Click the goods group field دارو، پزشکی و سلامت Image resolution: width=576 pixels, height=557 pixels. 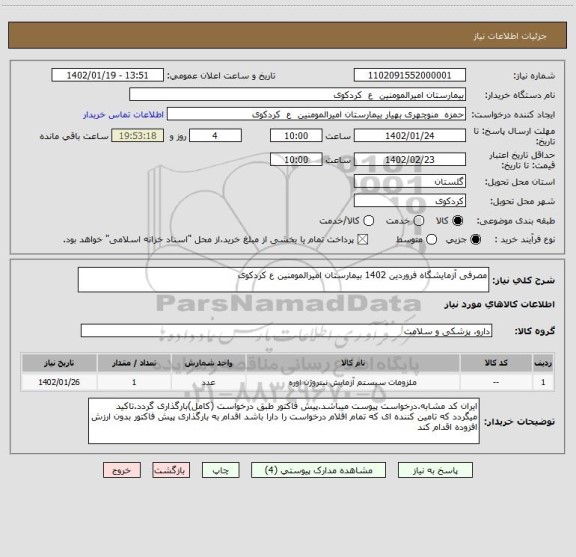click(x=286, y=331)
